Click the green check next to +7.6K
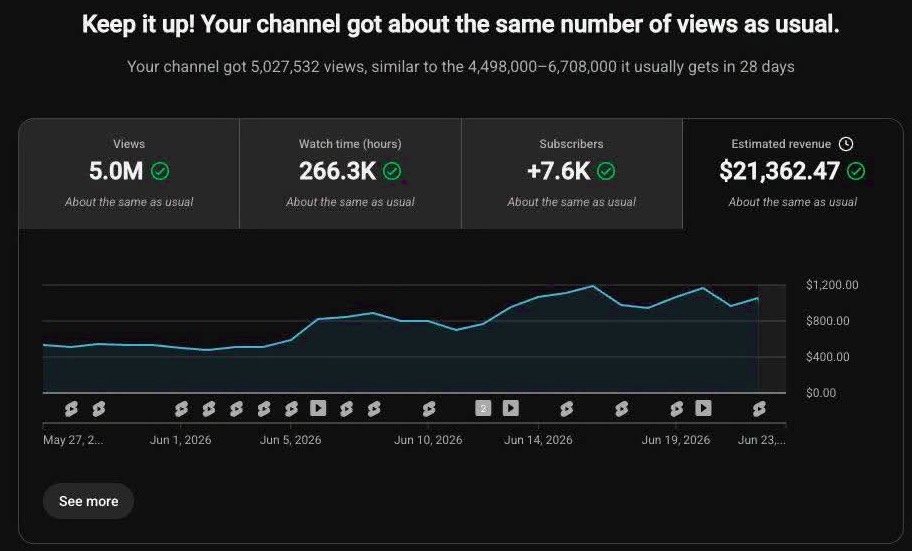Viewport: 912px width, 551px height. (x=606, y=171)
